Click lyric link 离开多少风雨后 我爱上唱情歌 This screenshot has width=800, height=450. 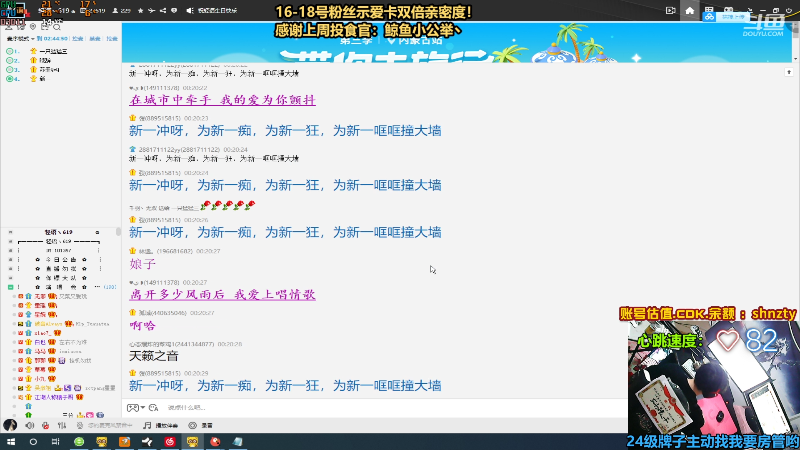222,294
